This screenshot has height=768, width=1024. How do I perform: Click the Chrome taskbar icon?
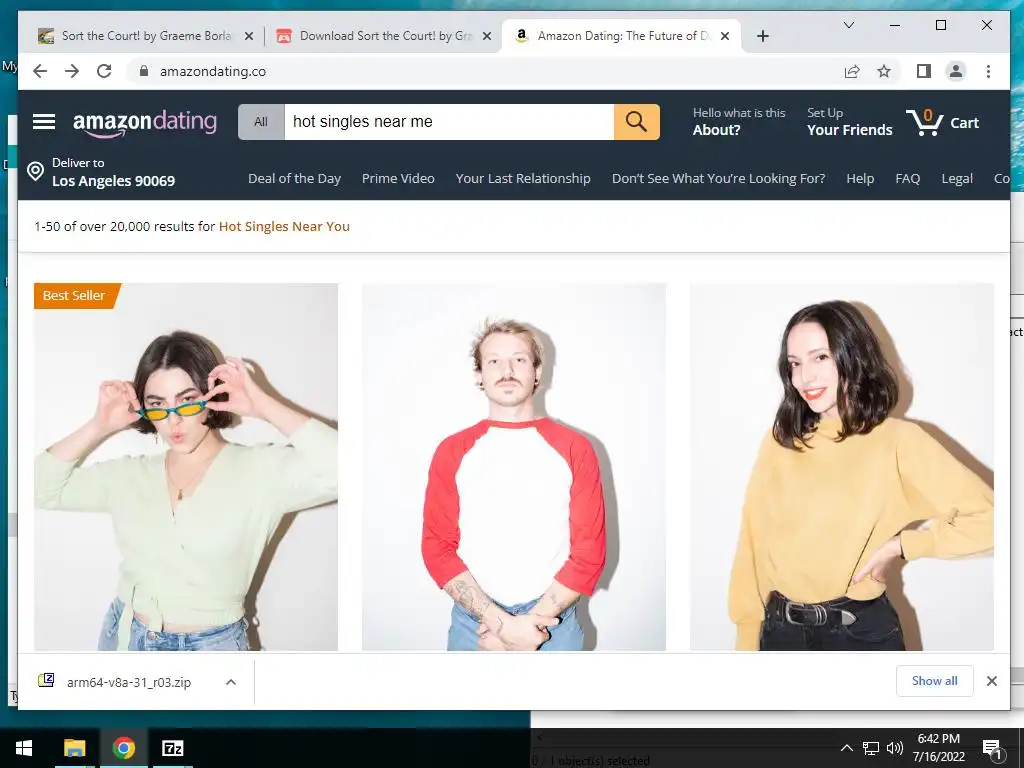pos(123,748)
